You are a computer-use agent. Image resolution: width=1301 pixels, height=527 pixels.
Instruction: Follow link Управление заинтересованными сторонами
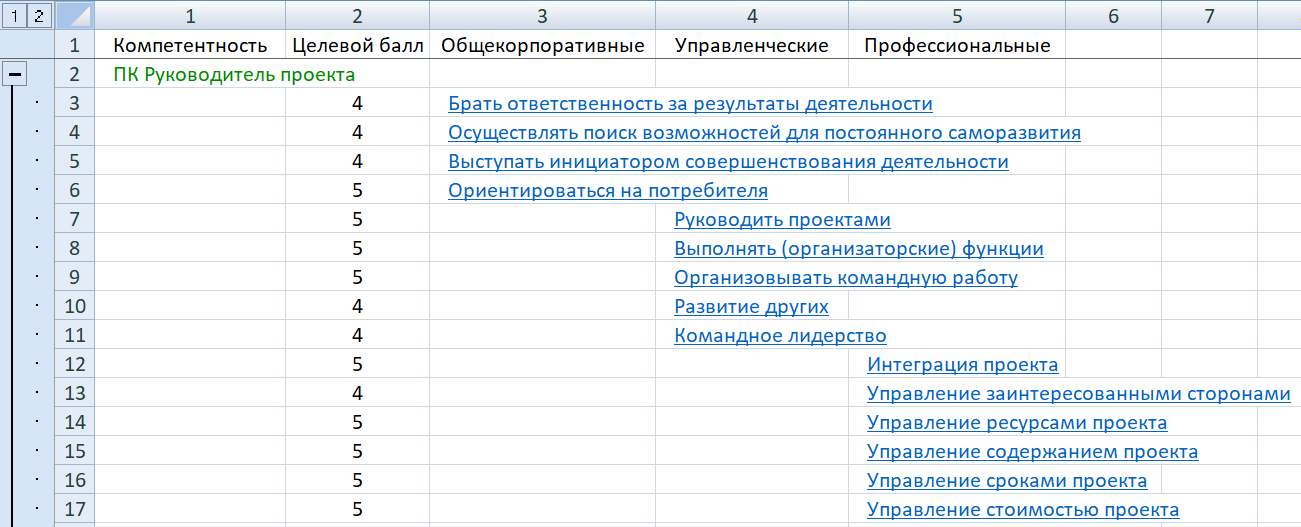pos(1078,394)
